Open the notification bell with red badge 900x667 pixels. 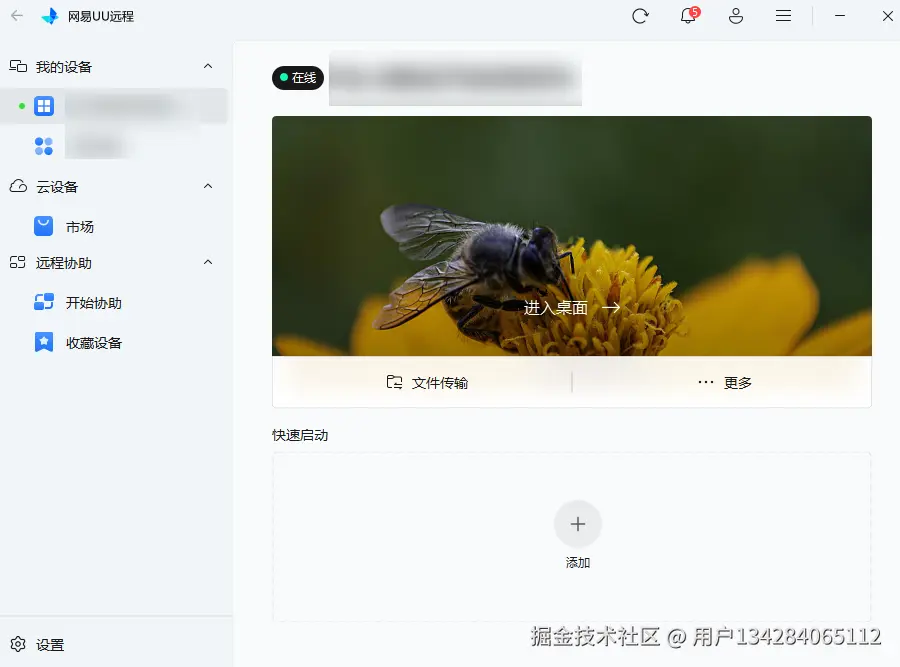[688, 17]
